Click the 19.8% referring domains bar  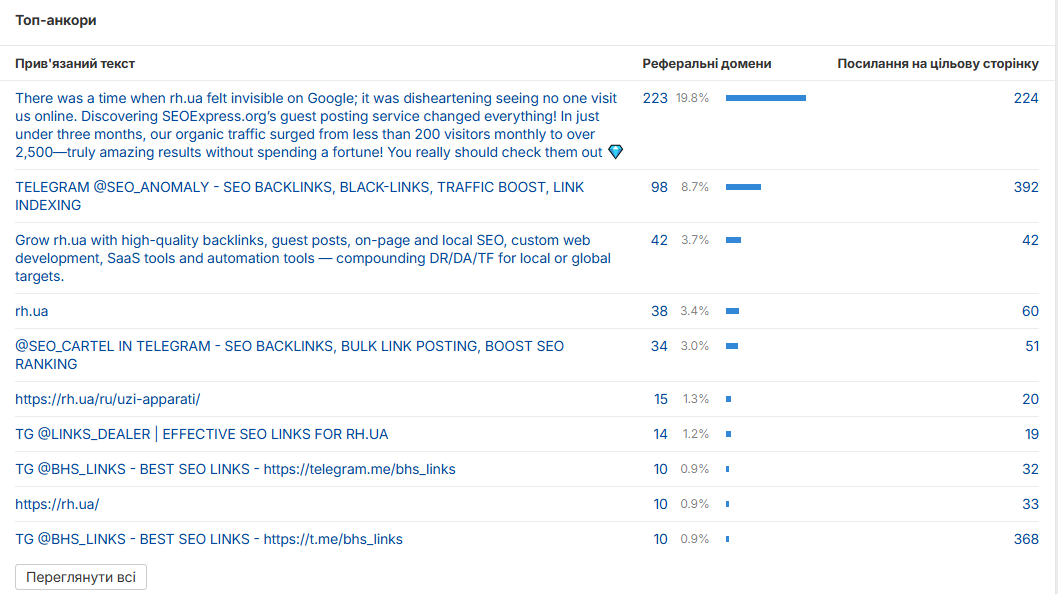pos(766,98)
